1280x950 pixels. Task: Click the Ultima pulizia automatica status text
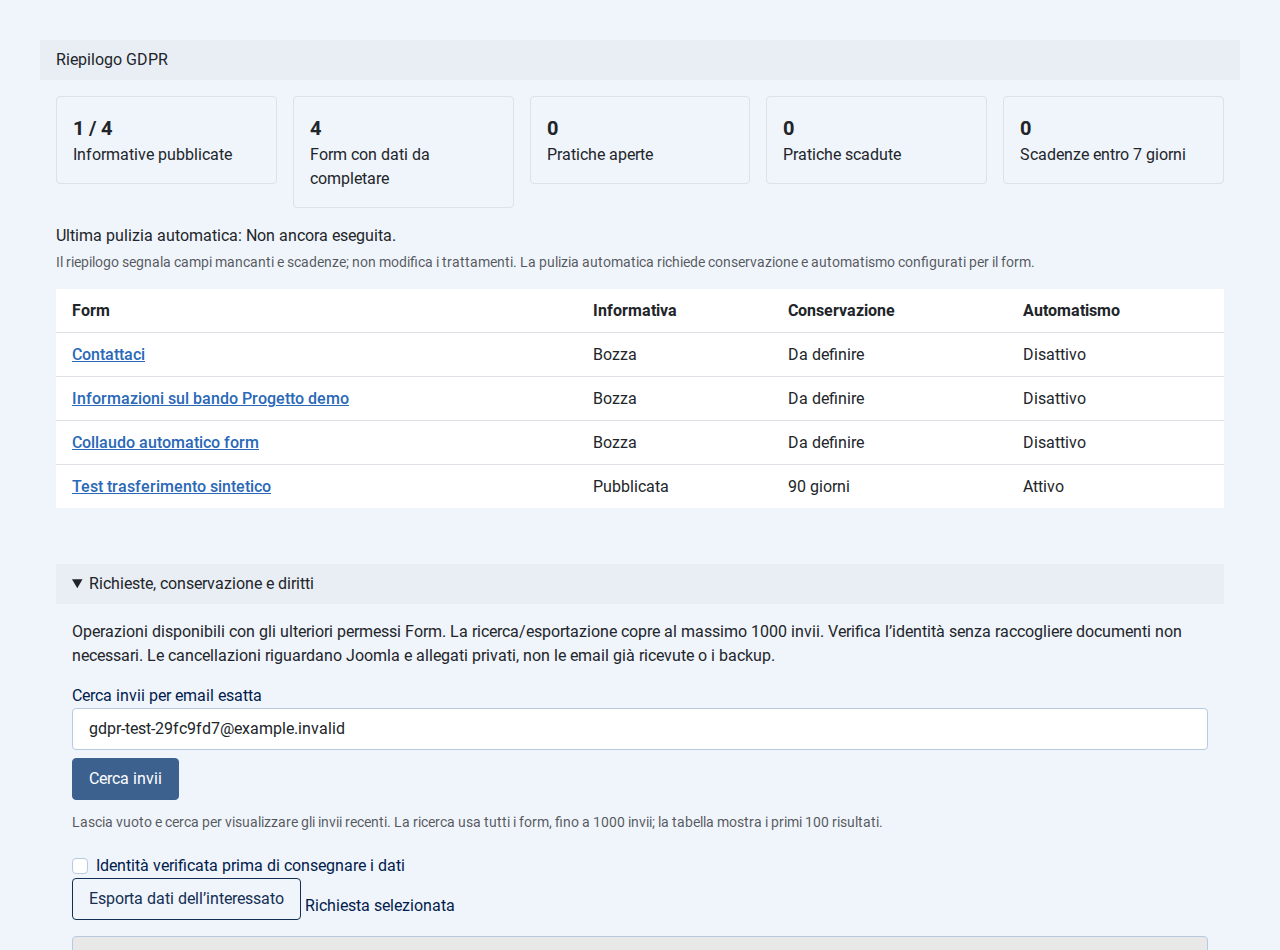coord(226,236)
